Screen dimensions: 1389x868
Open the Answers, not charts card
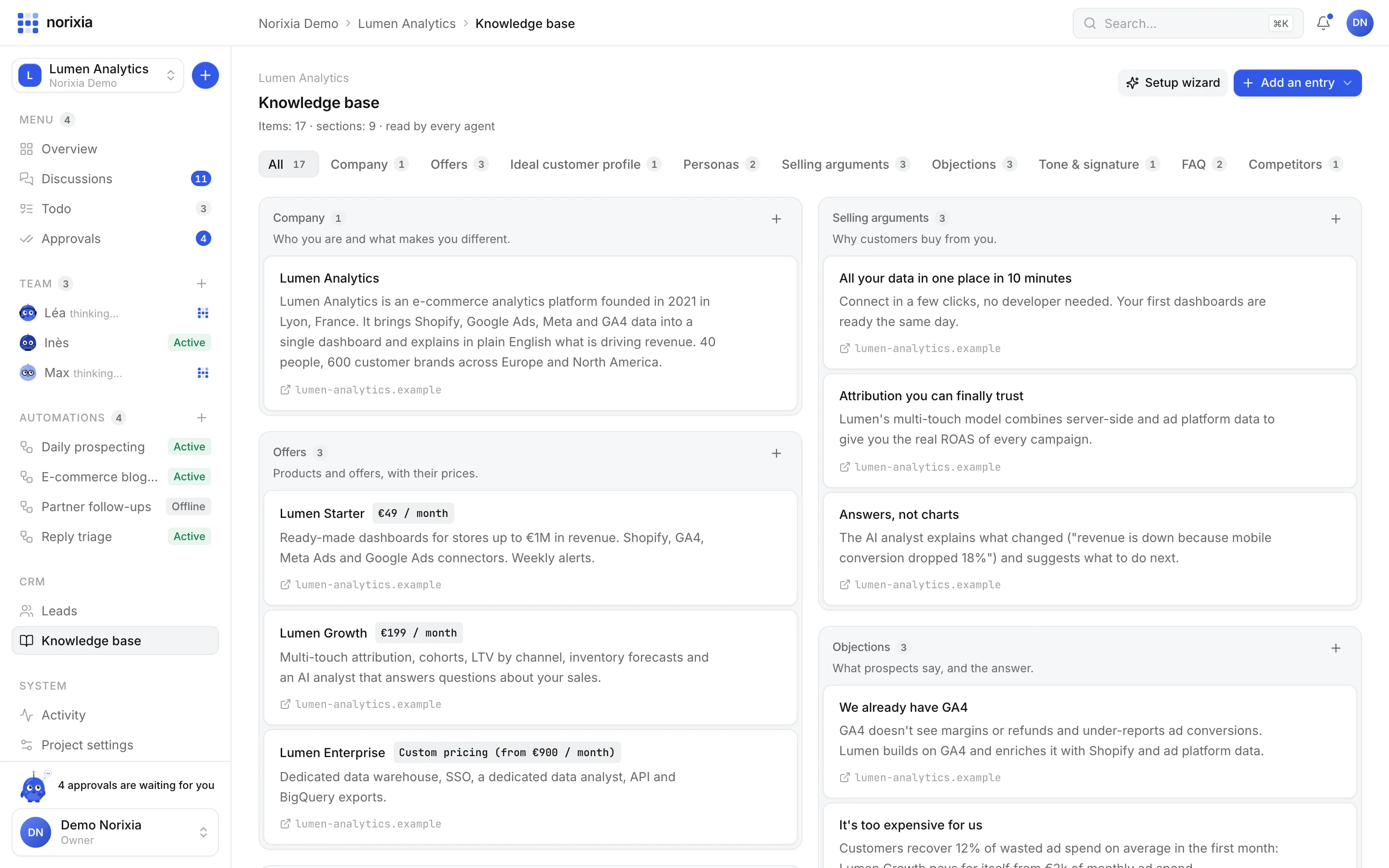(1089, 548)
